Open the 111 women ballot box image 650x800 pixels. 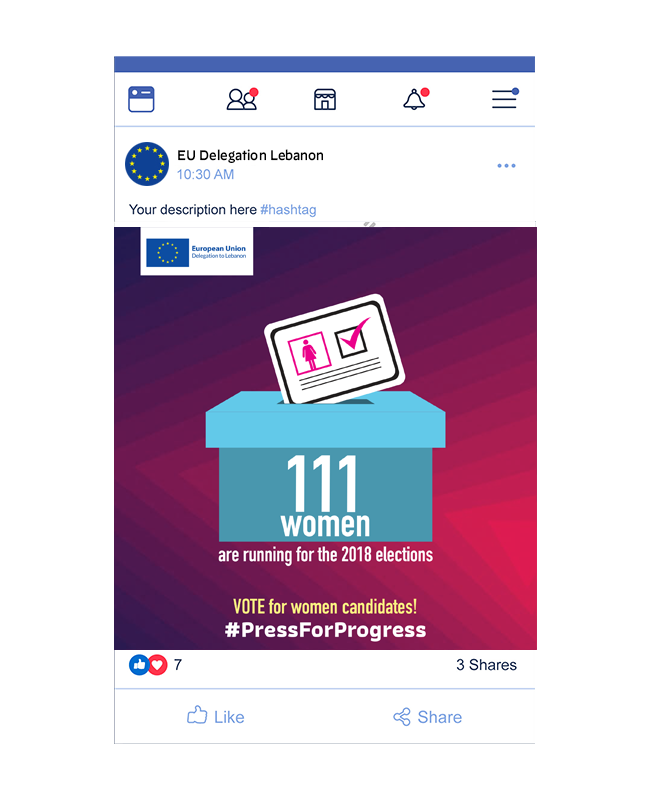(326, 438)
